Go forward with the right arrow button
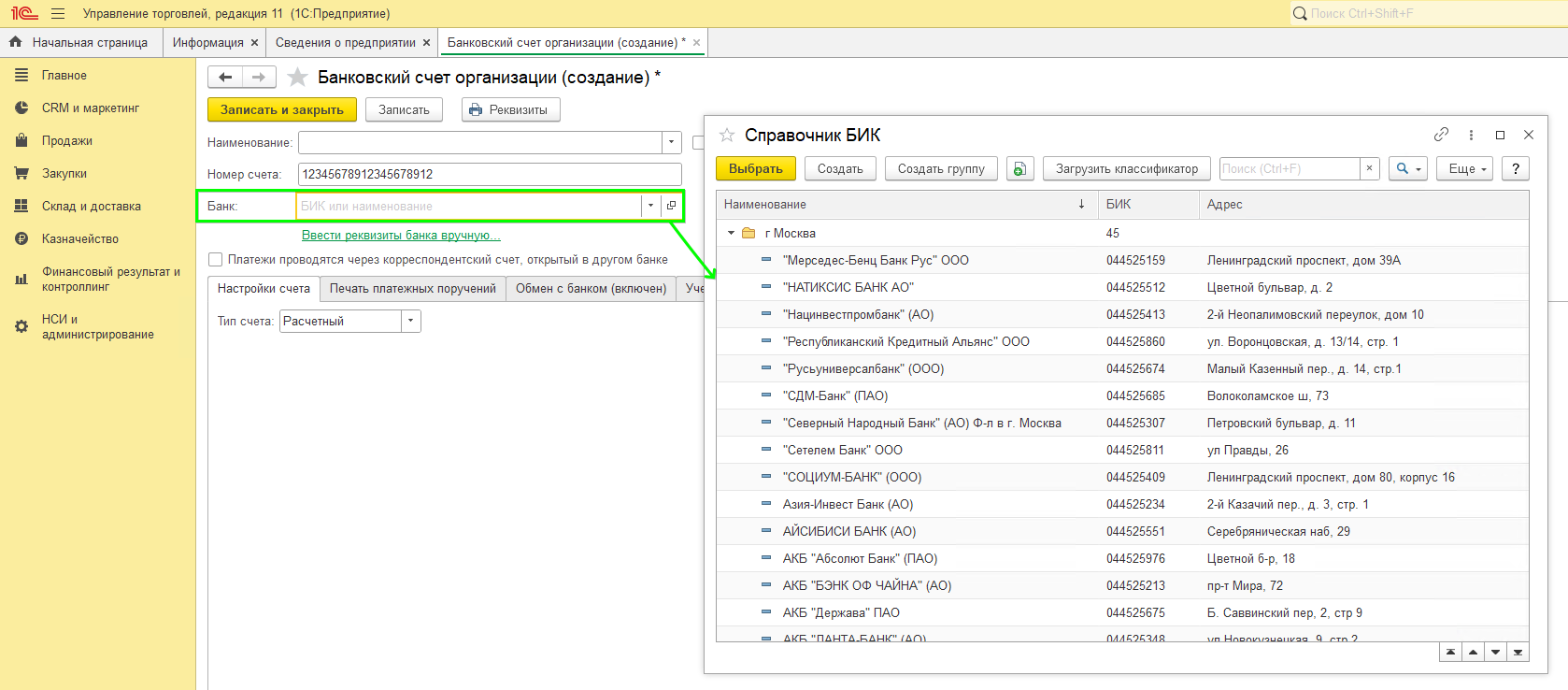Viewport: 1568px width, 690px height. coord(259,78)
